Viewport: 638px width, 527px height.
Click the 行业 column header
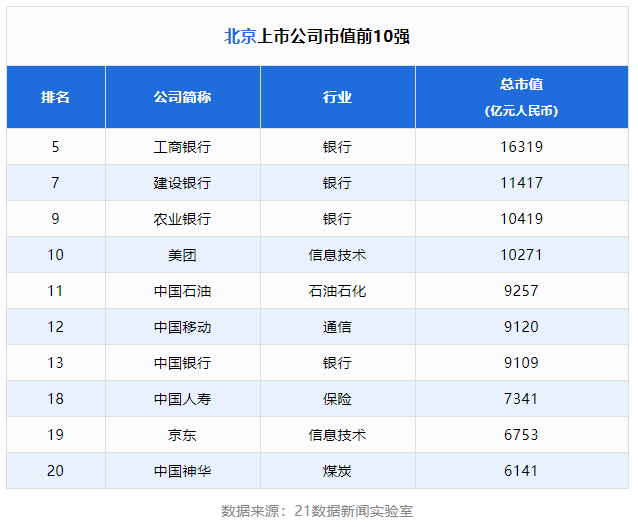(337, 97)
